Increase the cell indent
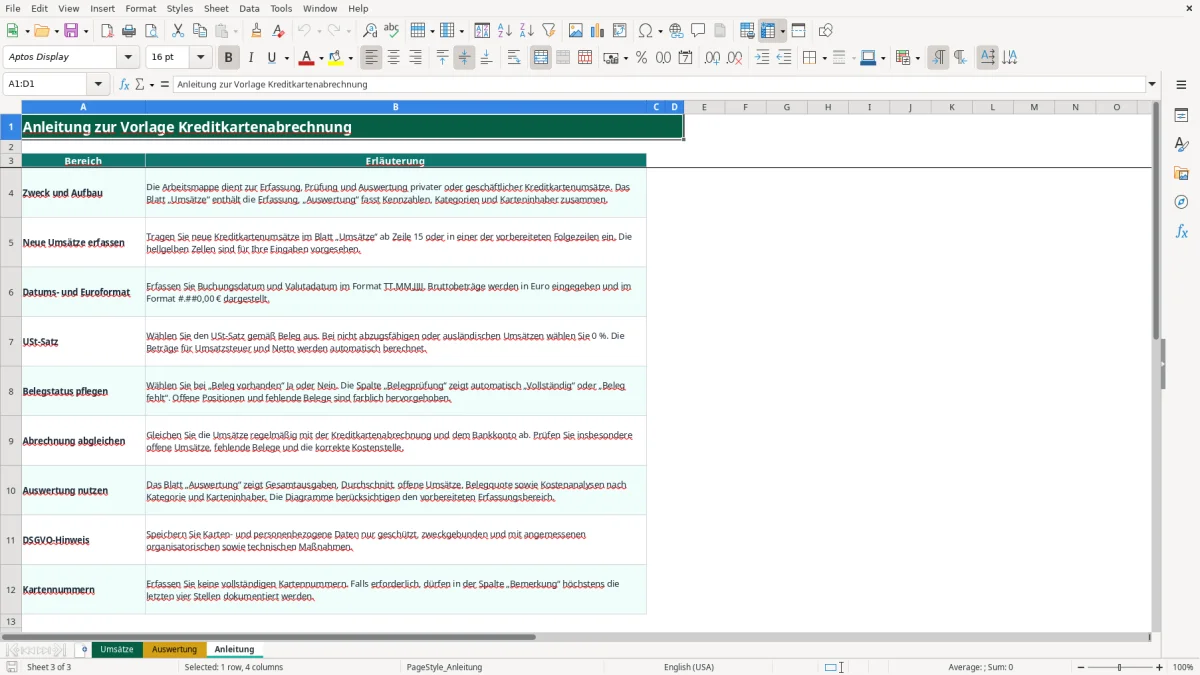The image size is (1200, 675). [x=762, y=58]
